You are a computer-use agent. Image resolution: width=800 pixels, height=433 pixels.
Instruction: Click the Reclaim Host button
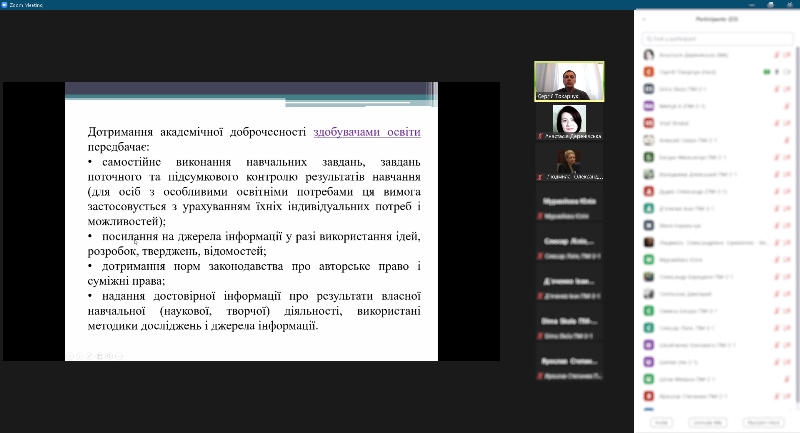763,423
